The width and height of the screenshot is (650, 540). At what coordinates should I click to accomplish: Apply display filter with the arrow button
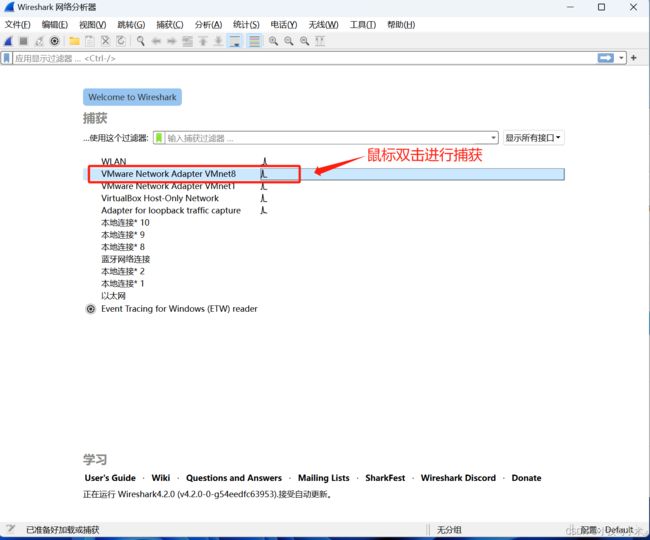(x=605, y=58)
